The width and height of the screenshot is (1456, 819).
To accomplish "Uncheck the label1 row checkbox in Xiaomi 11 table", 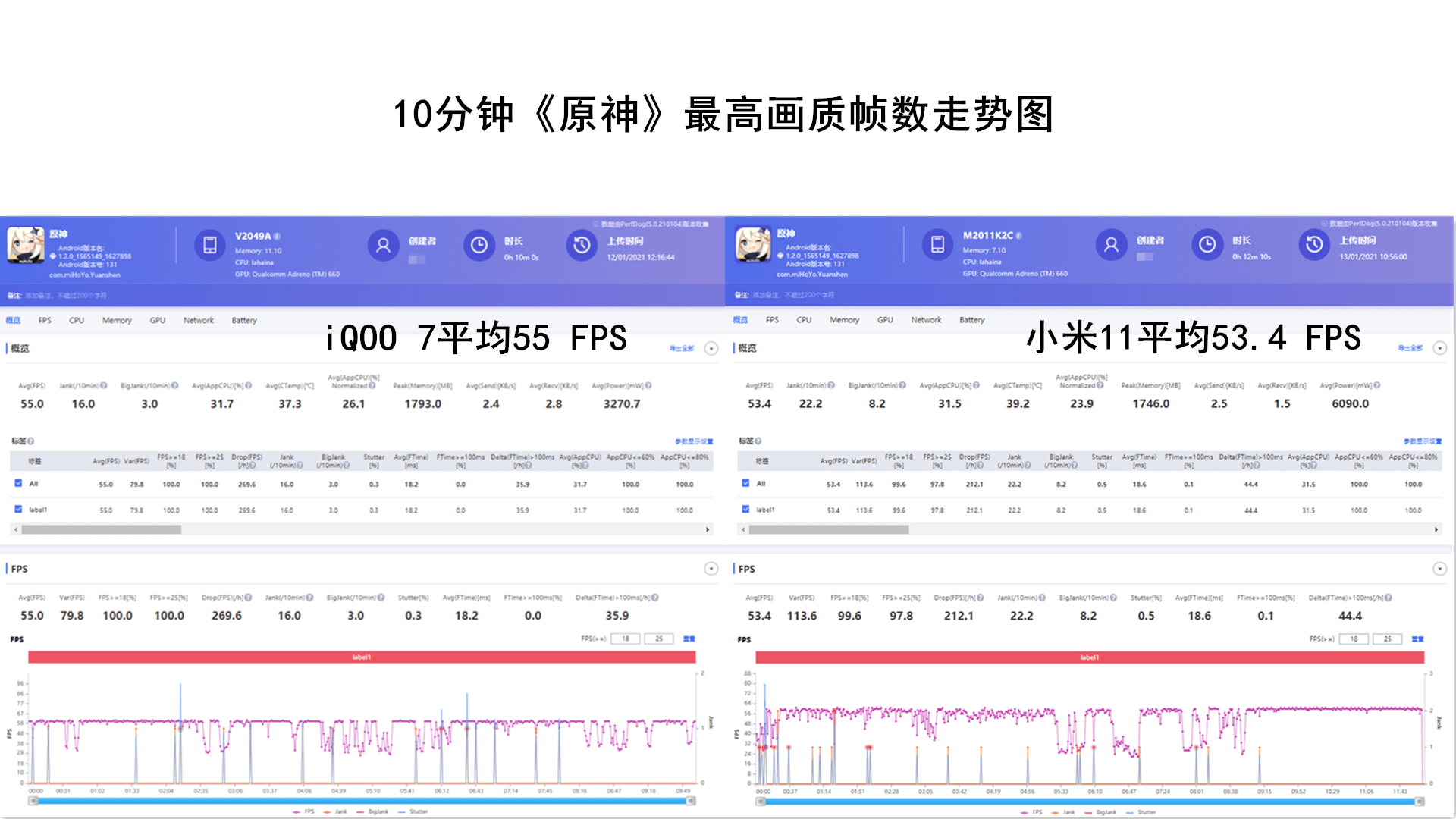I will coord(745,510).
